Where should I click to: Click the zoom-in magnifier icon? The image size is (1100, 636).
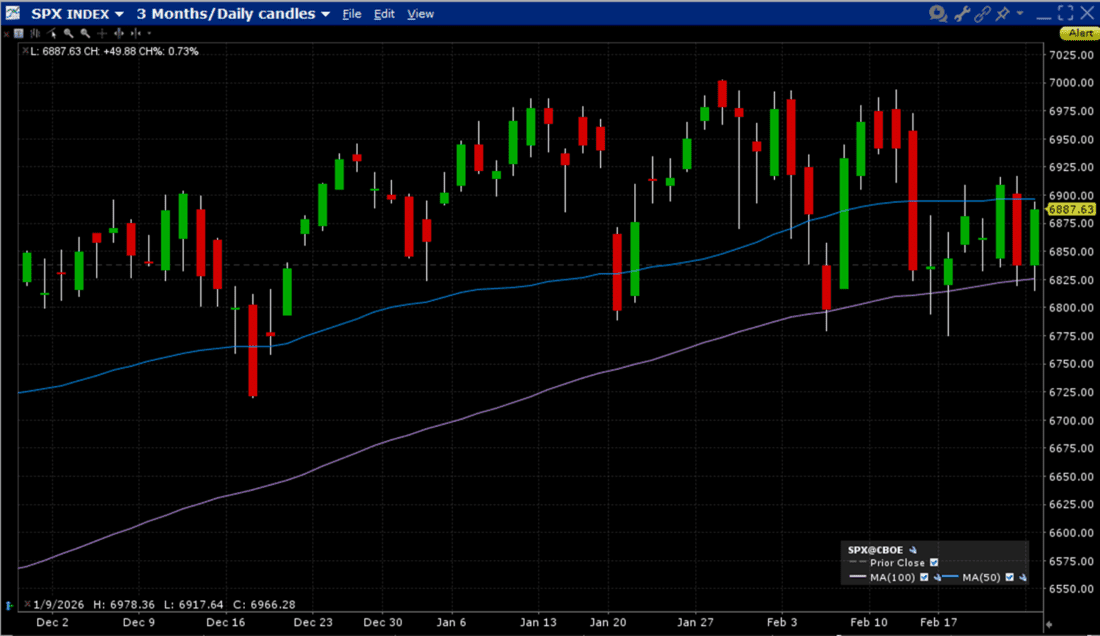tap(68, 33)
